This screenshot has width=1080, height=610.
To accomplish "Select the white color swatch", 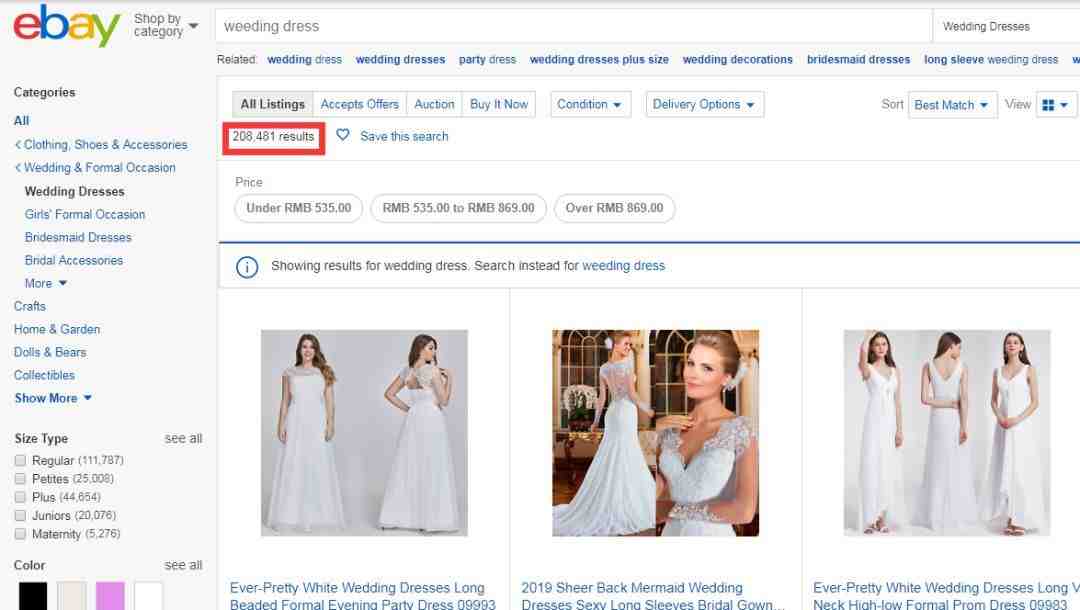I will (x=149, y=596).
